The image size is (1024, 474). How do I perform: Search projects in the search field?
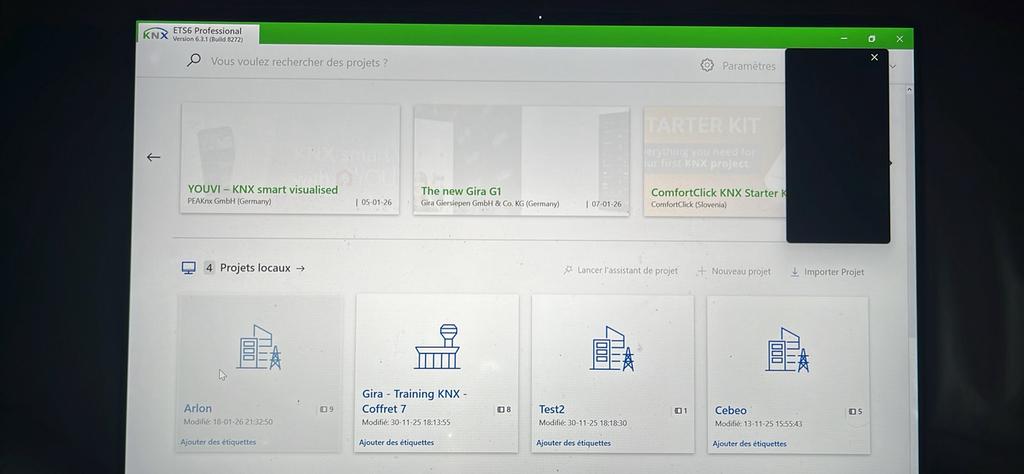299,63
